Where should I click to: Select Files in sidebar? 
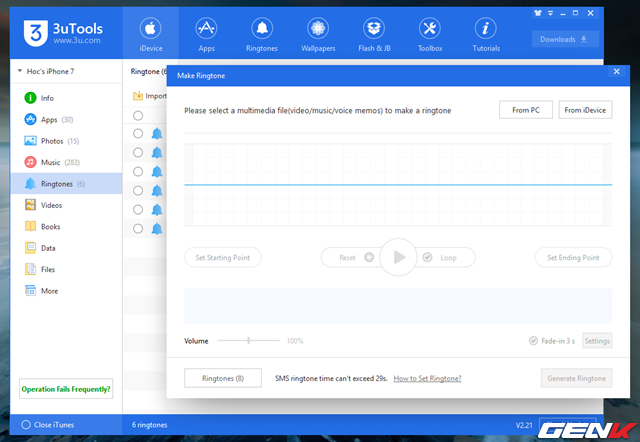pyautogui.click(x=66, y=269)
